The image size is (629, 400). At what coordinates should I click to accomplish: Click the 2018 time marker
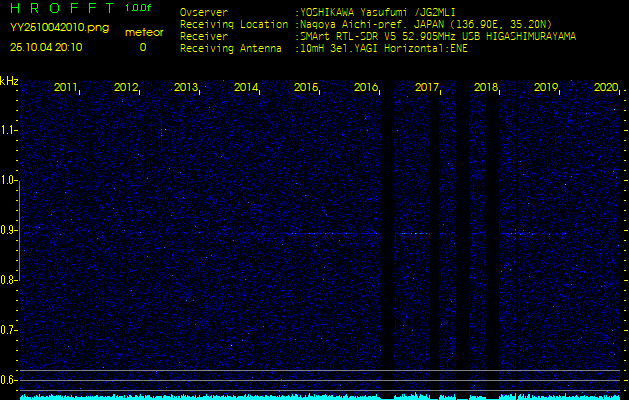[x=485, y=87]
